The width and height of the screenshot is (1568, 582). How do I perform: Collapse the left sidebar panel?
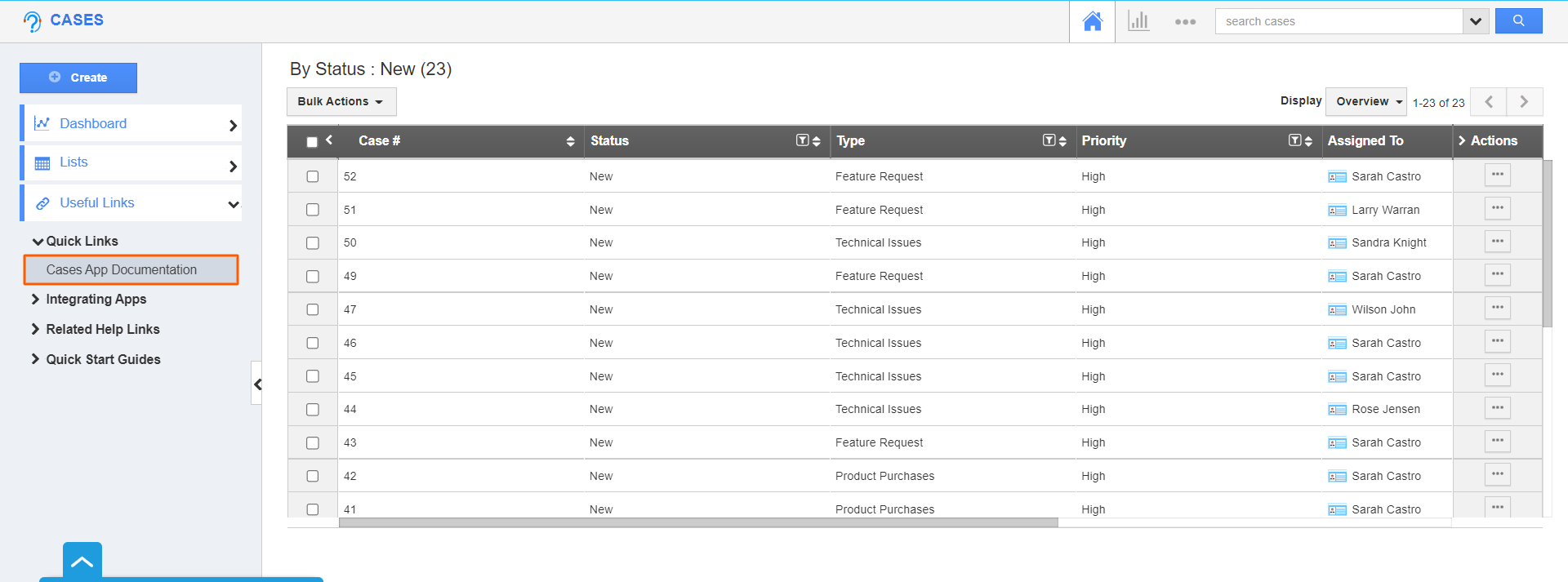(257, 384)
